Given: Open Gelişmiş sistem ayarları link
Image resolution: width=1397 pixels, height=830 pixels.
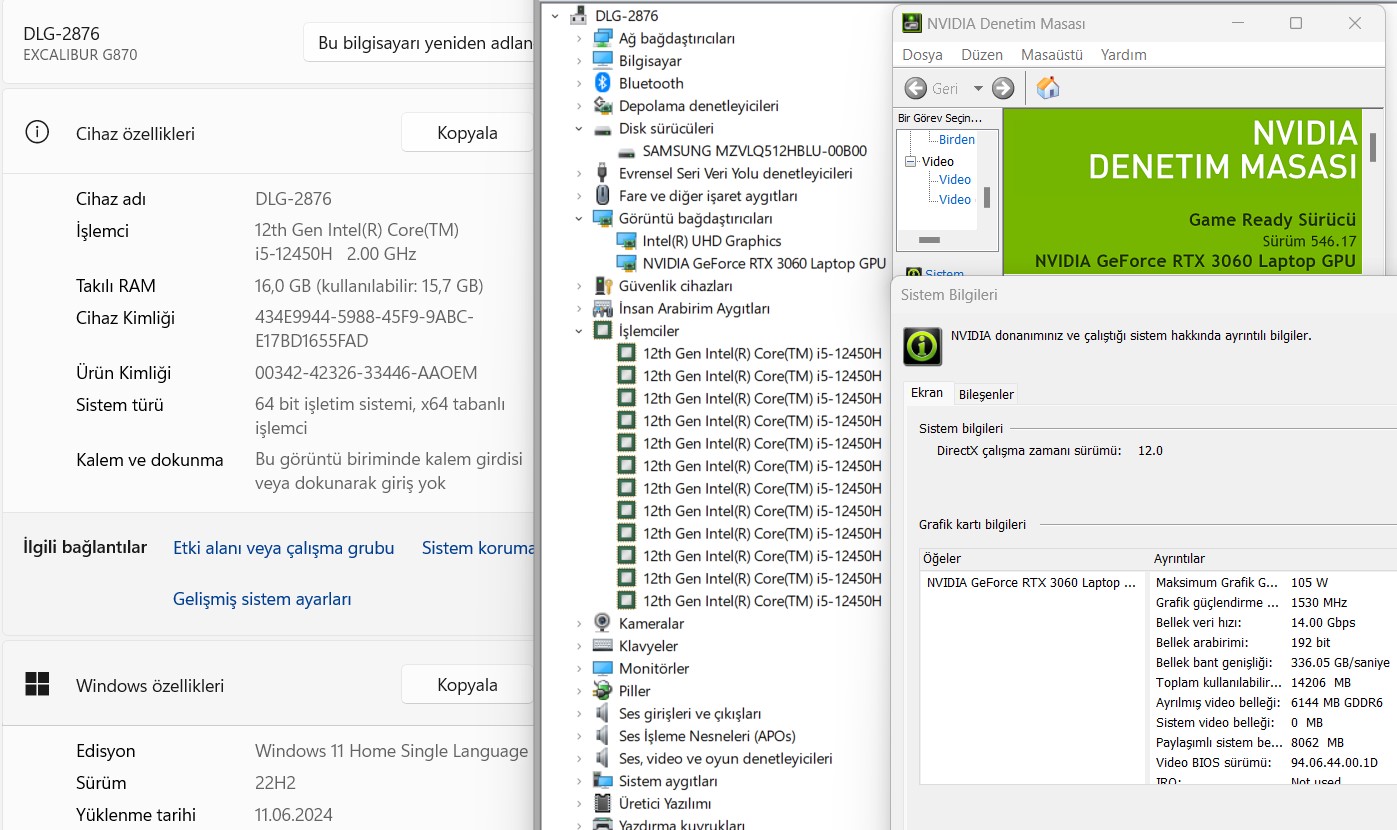Looking at the screenshot, I should (262, 599).
